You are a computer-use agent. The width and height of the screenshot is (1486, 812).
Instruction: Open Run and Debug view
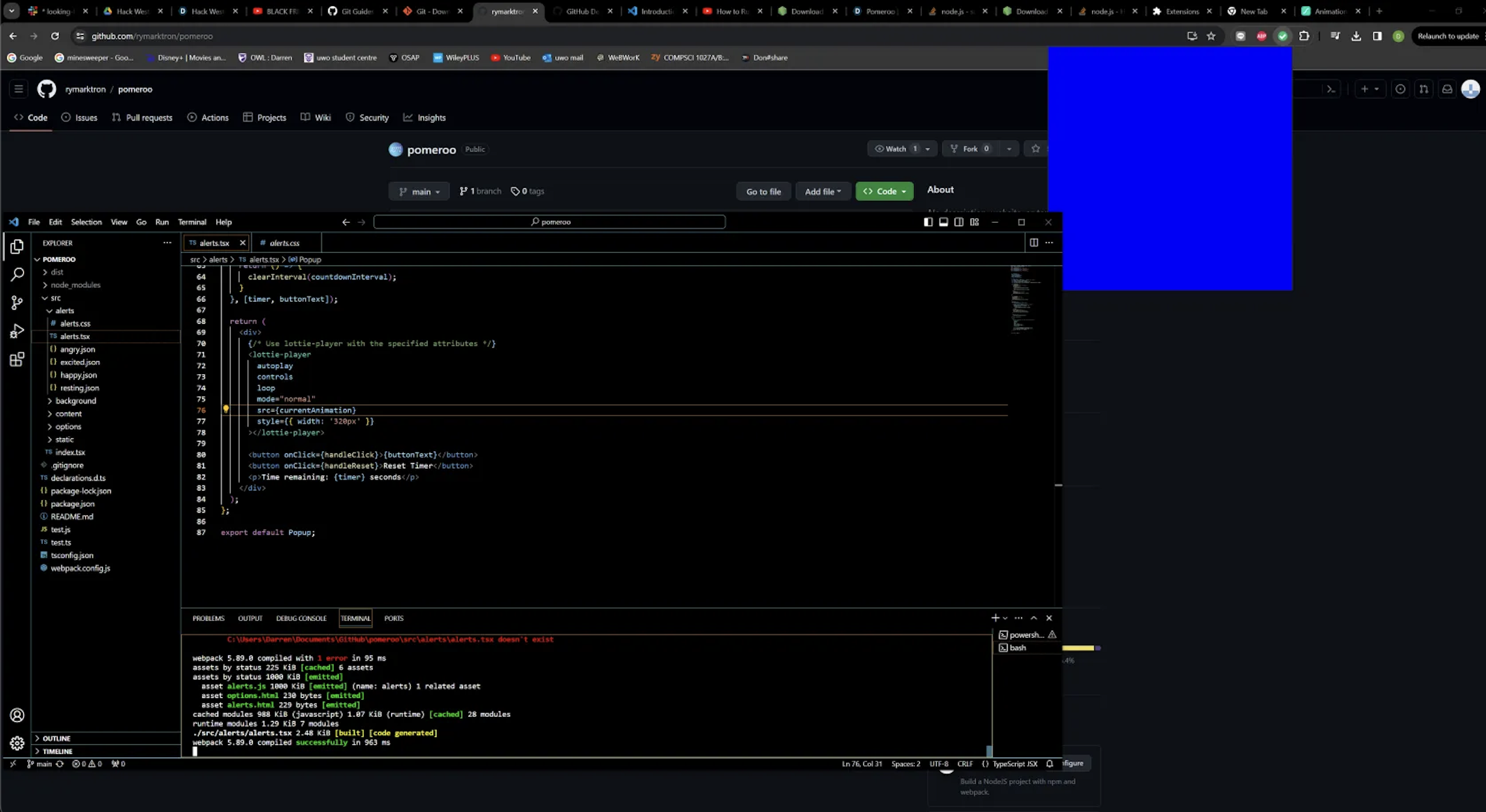pos(17,331)
